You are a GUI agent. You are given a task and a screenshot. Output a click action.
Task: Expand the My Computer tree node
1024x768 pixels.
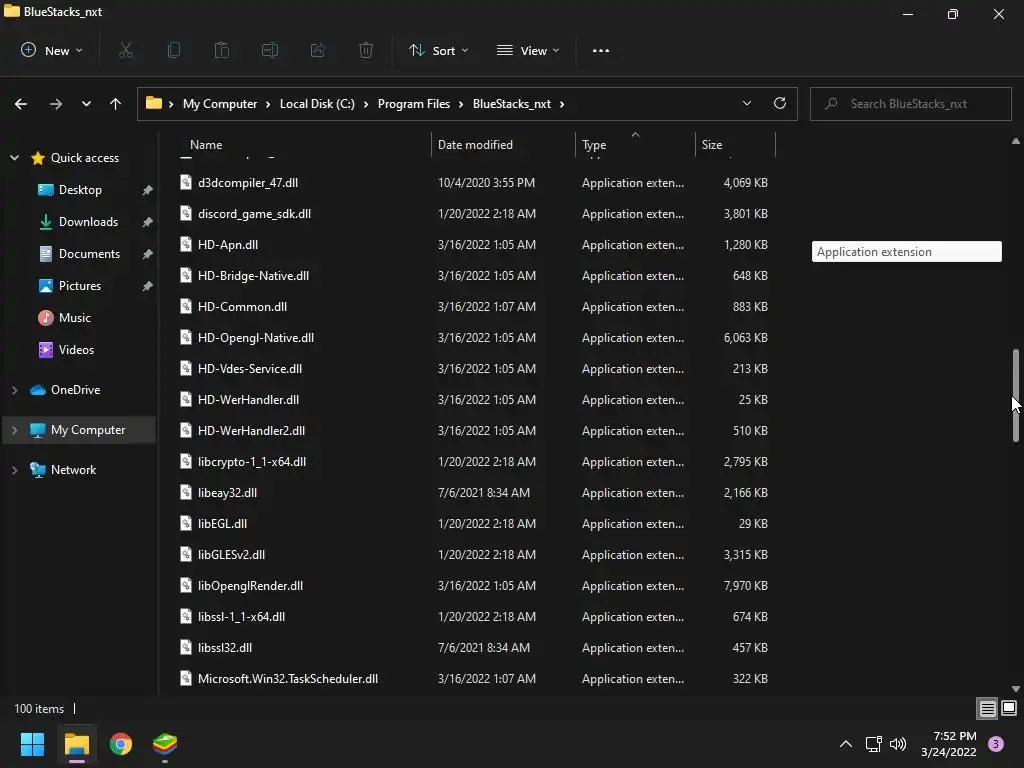pos(14,430)
